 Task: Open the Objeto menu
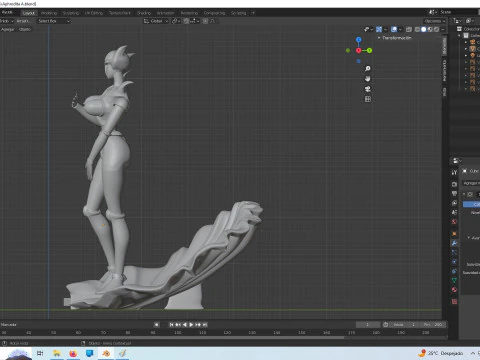25,29
